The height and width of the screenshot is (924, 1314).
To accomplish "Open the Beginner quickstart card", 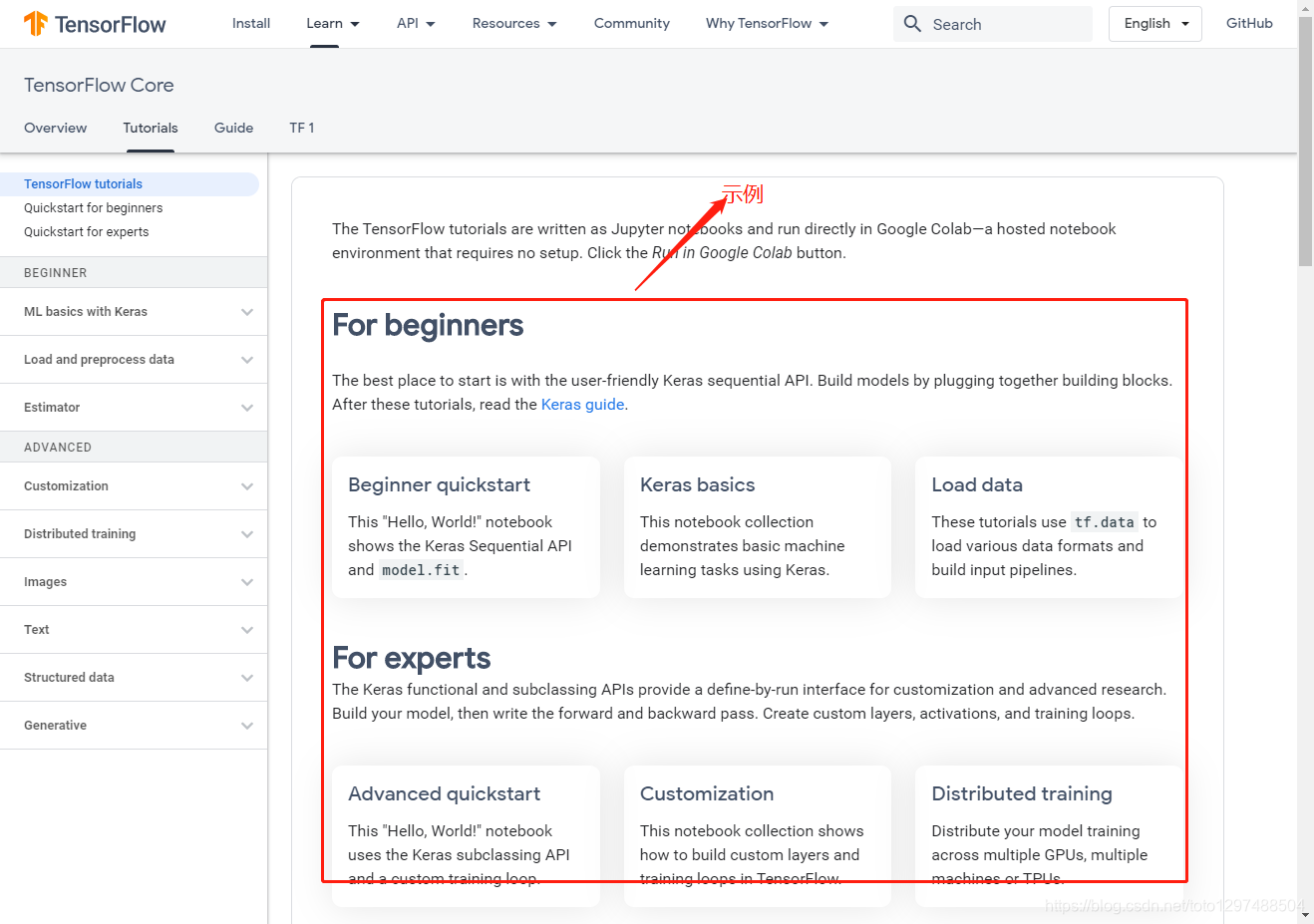I will point(466,527).
